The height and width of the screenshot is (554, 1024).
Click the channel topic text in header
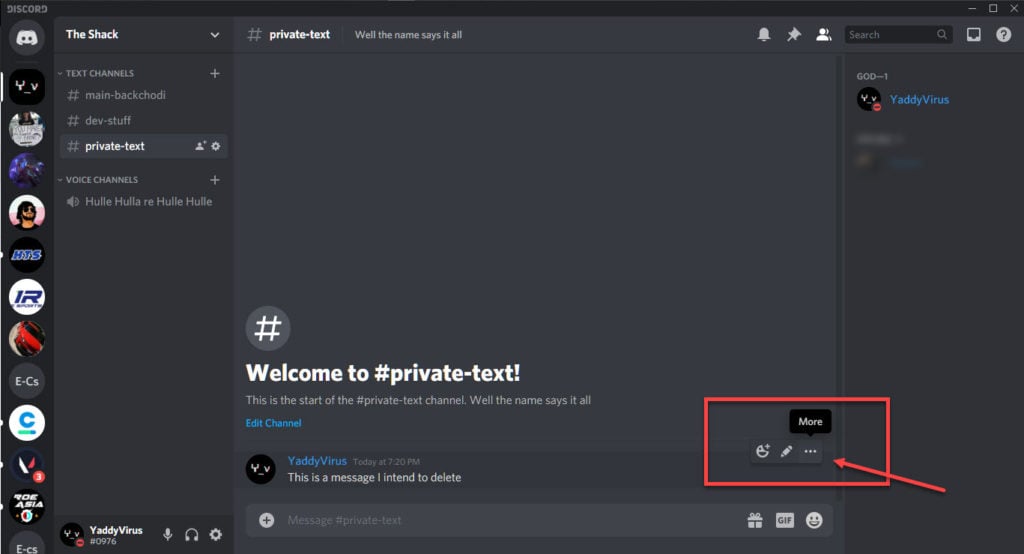point(408,35)
